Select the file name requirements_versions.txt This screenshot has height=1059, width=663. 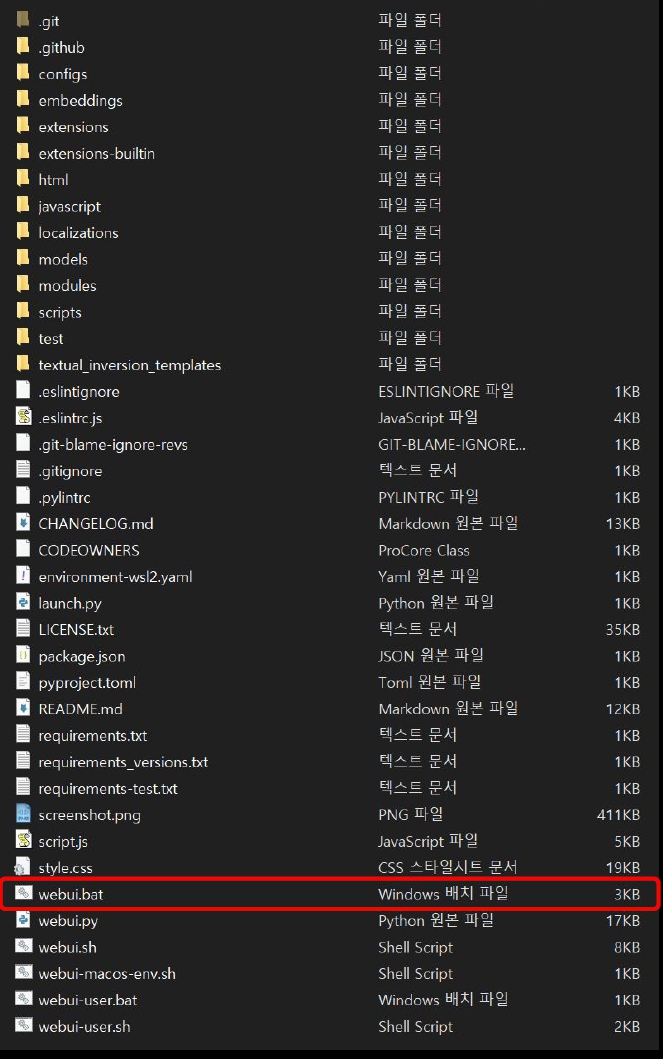pyautogui.click(x=124, y=762)
